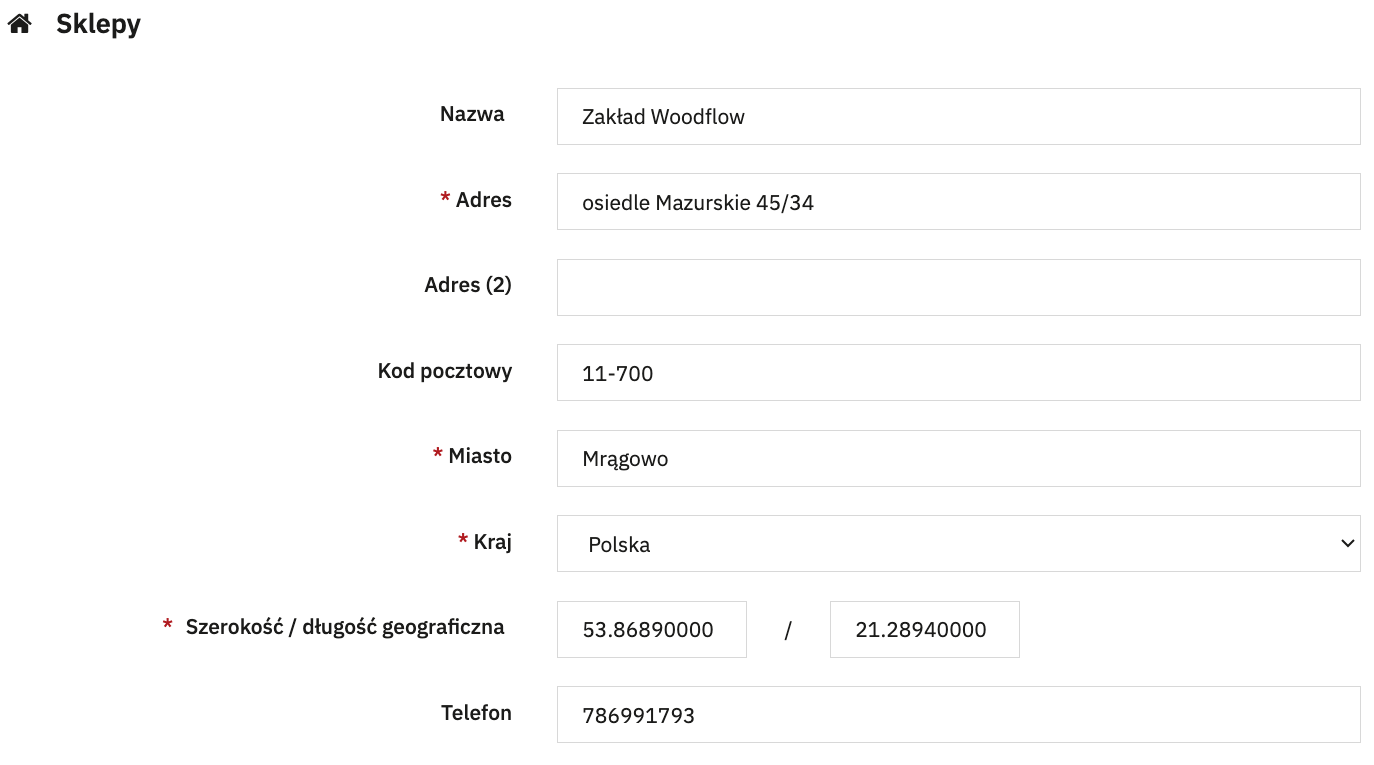Screen dimensions: 1374x765
Task: Focus the Nazwa field with Zakład Woodflow
Action: pyautogui.click(x=958, y=116)
